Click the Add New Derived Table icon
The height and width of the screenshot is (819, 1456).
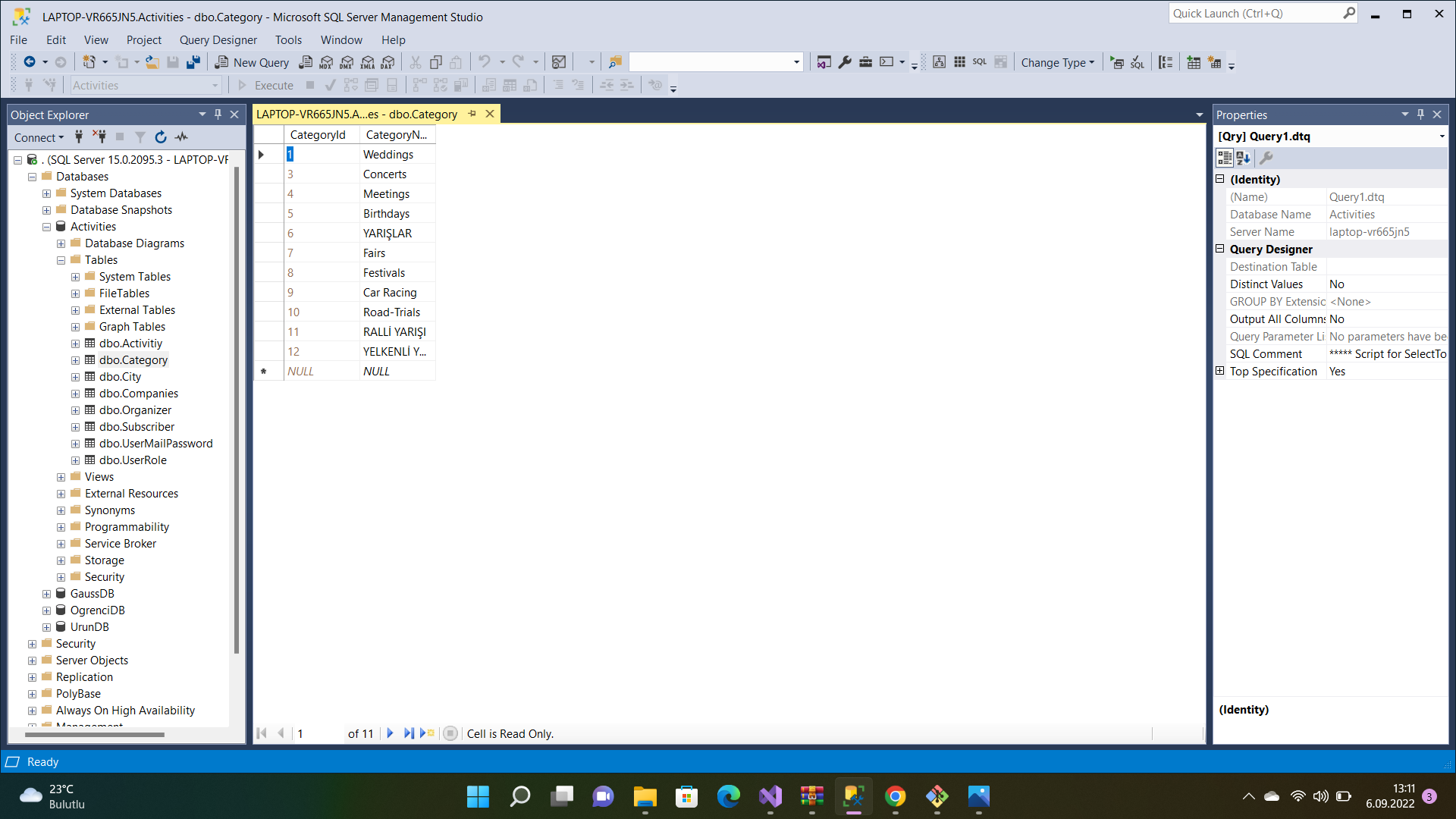pyautogui.click(x=1214, y=62)
